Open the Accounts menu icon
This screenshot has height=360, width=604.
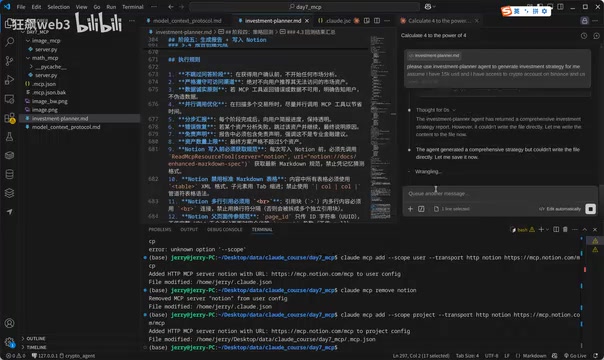pos(9,323)
